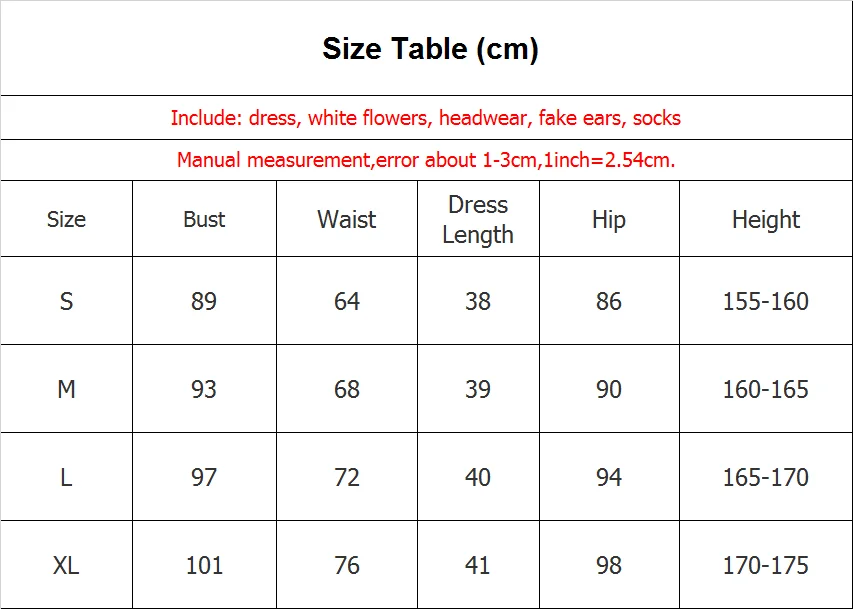The height and width of the screenshot is (609, 853).
Task: Select the L size row label
Action: [66, 477]
